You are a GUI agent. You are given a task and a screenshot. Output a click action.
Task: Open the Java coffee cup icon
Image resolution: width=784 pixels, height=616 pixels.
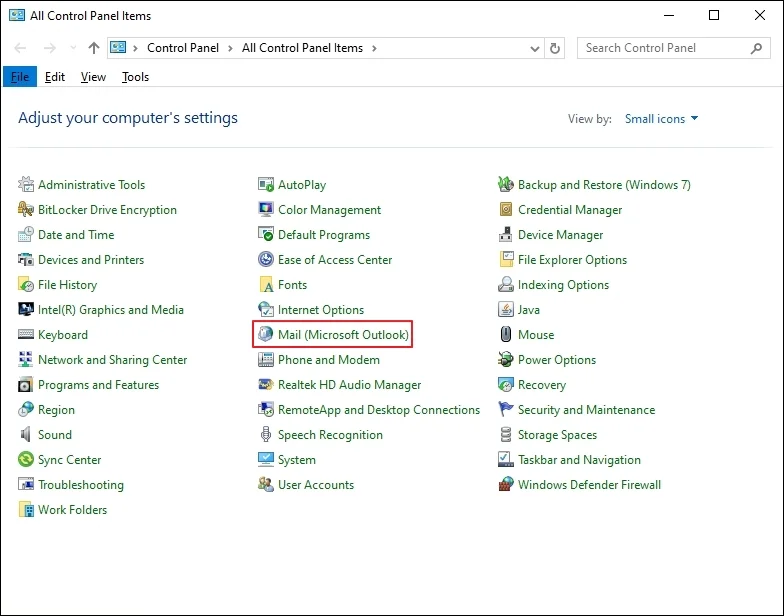pos(506,310)
